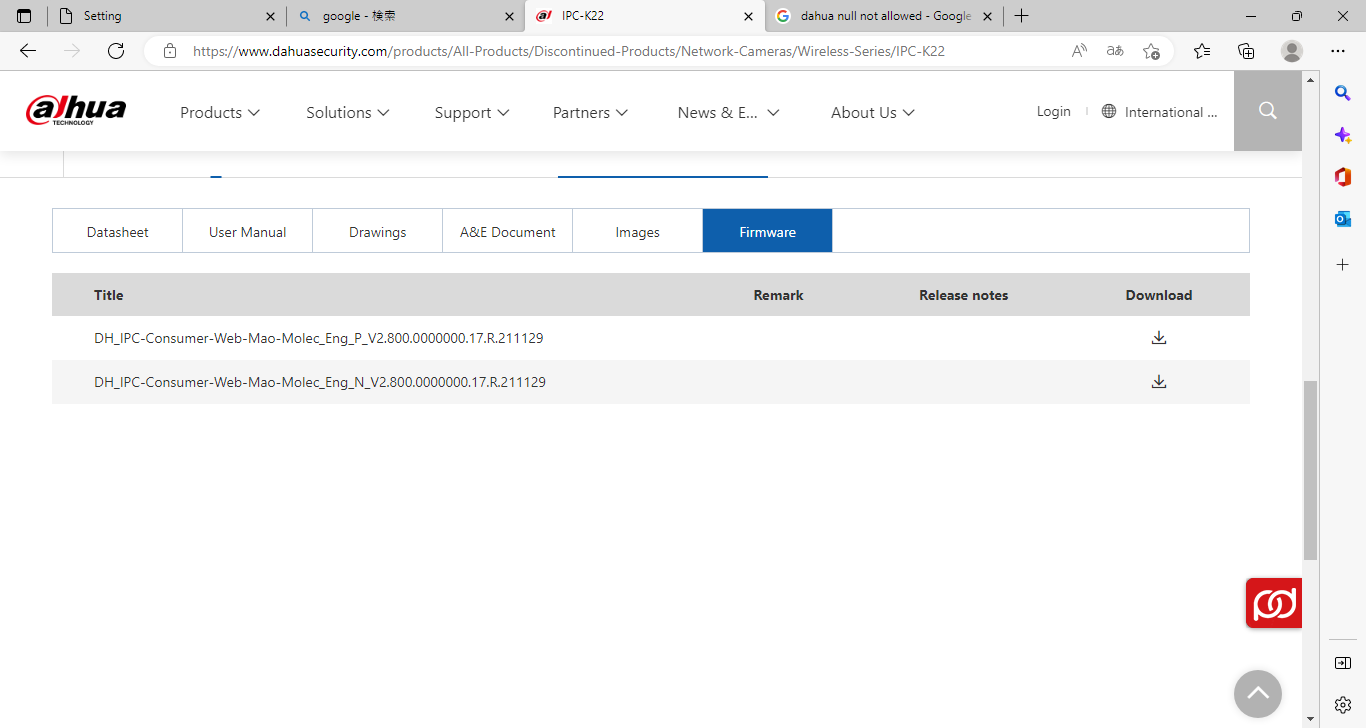Expand the Support menu
Viewport: 1366px width, 728px height.
[472, 113]
